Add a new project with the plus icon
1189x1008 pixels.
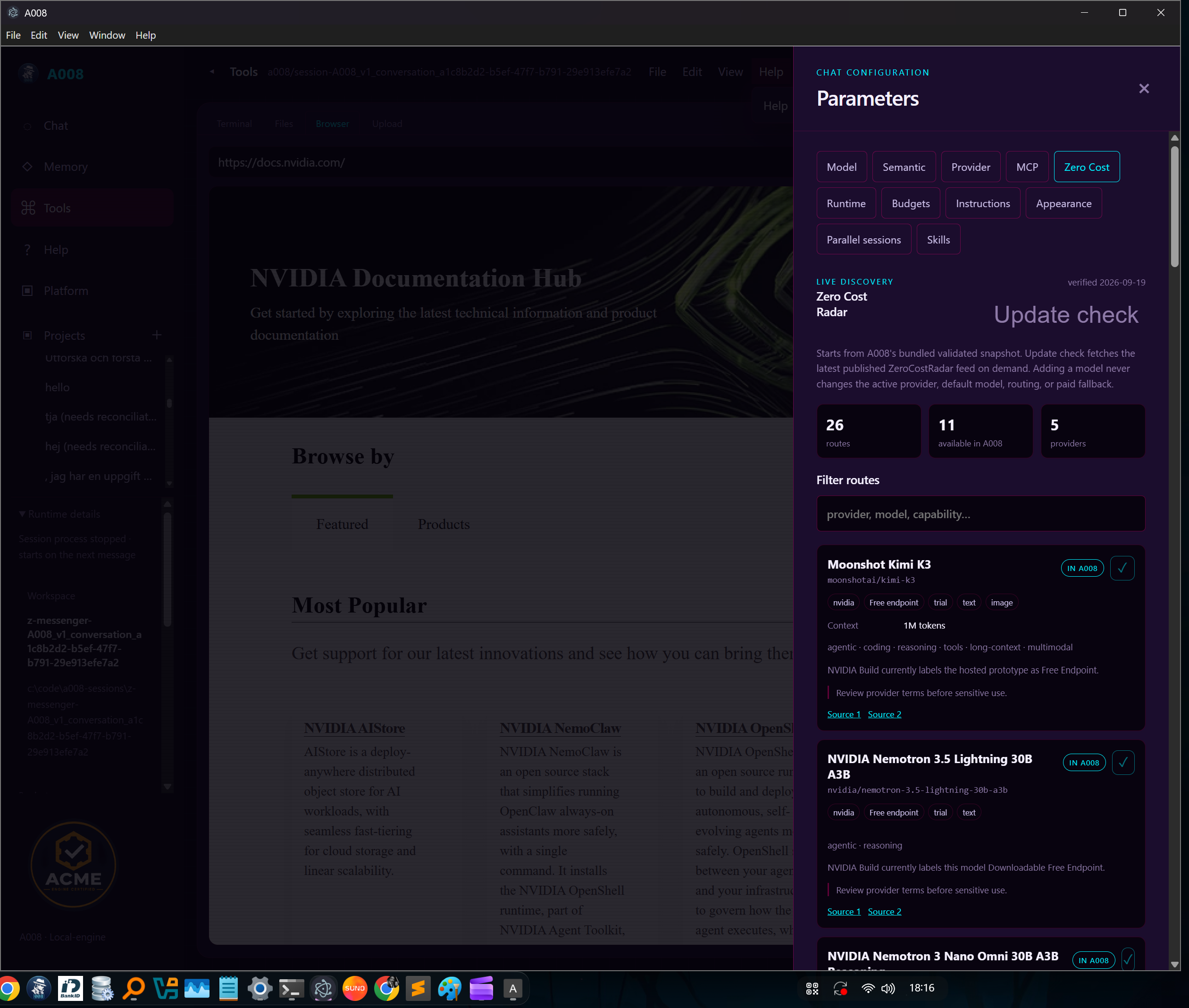pos(157,335)
